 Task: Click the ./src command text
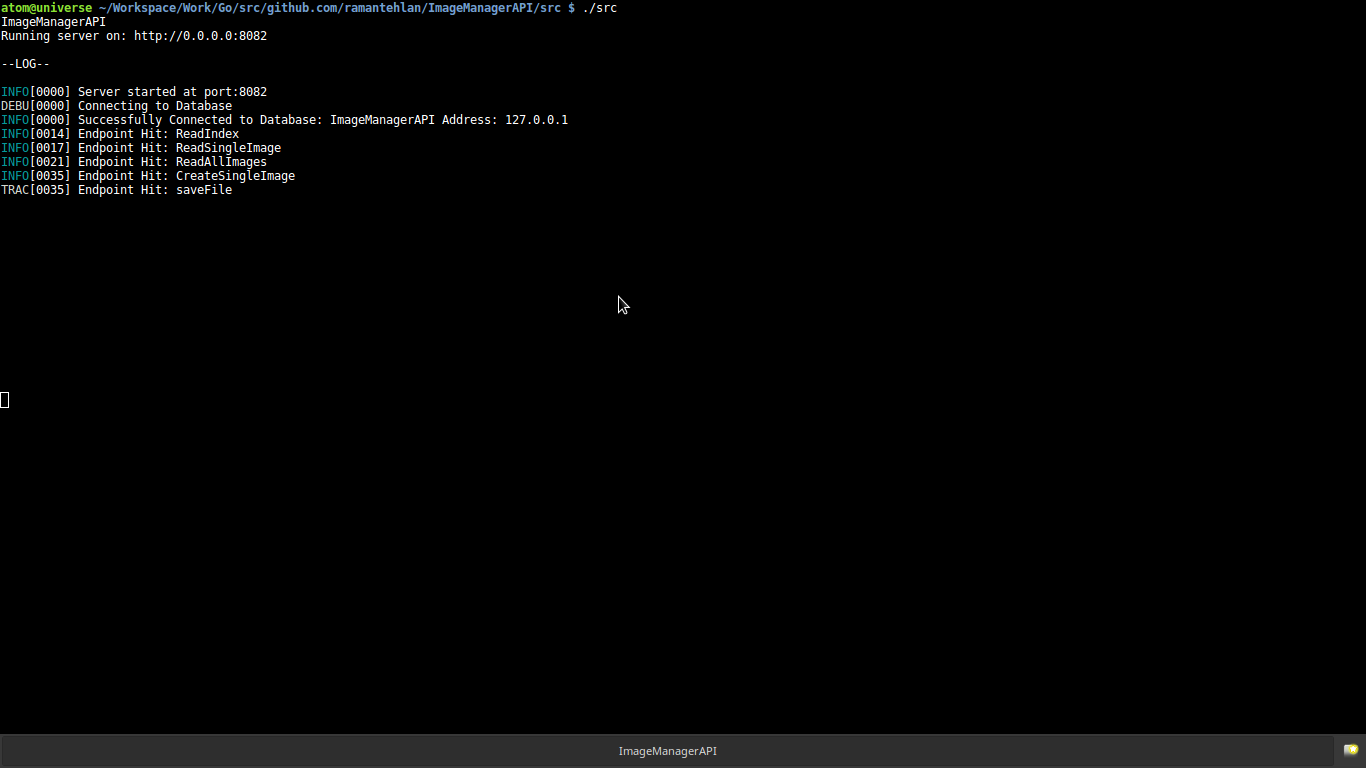(x=600, y=8)
